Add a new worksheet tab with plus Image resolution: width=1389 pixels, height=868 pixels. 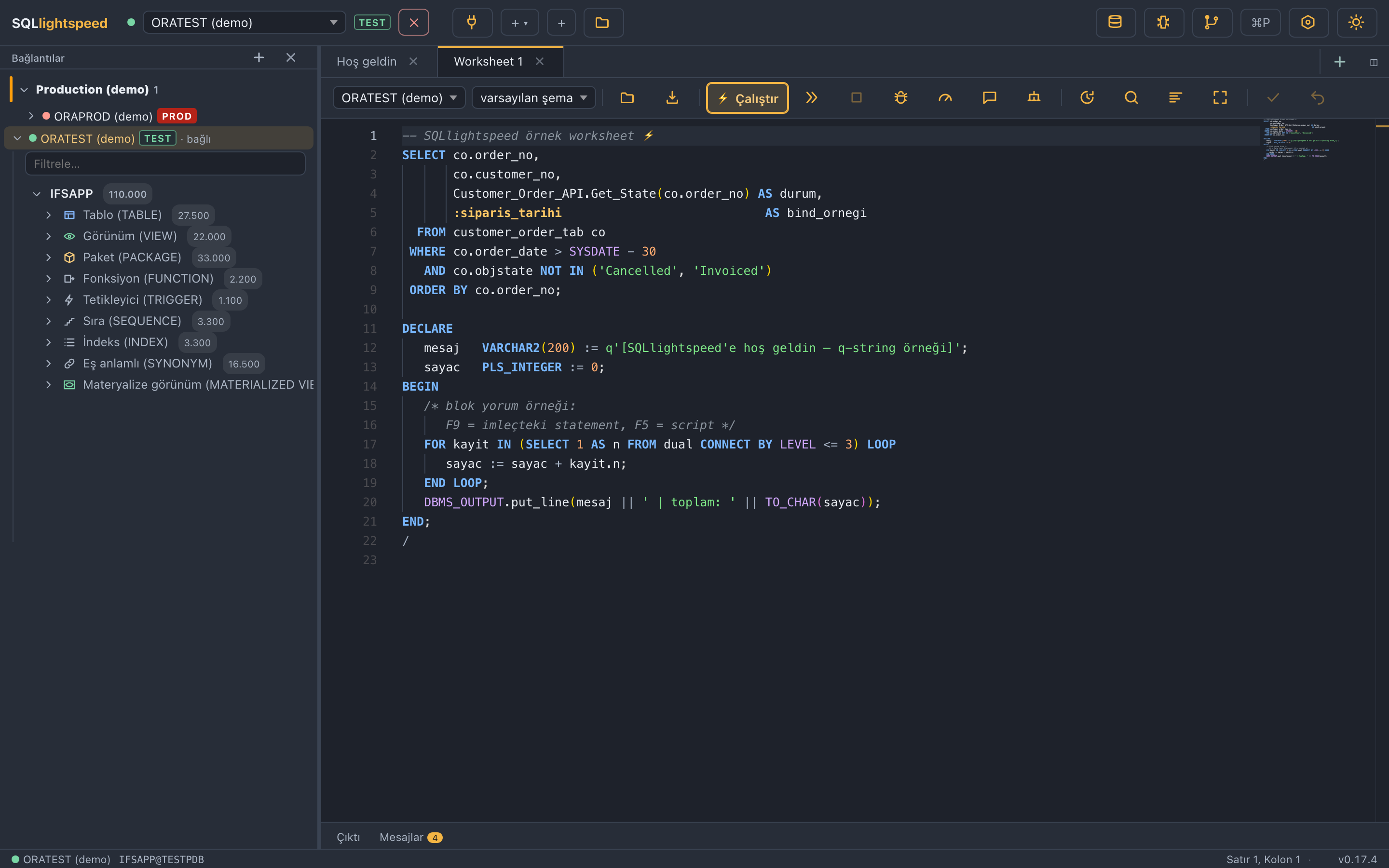pos(1340,62)
